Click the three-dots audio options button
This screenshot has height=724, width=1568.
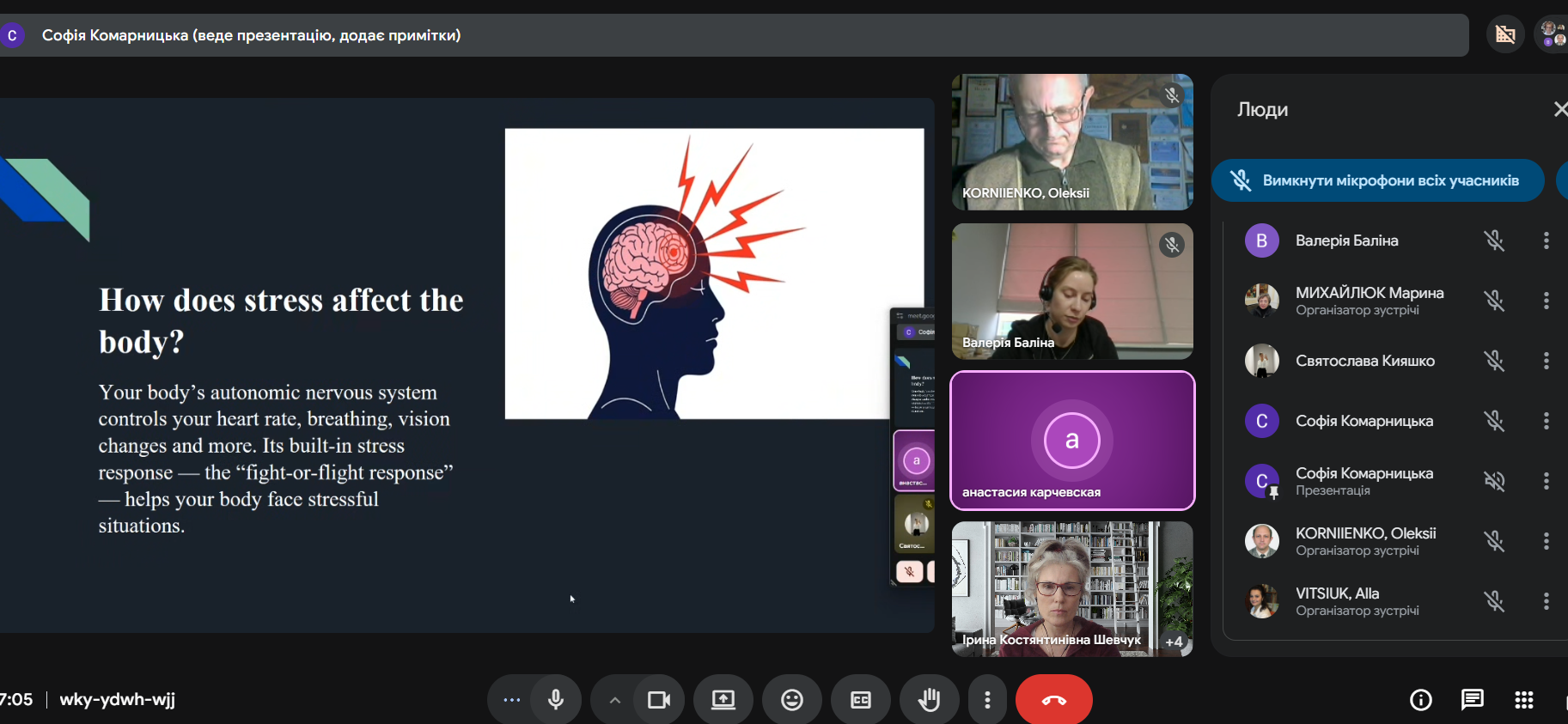pyautogui.click(x=512, y=700)
